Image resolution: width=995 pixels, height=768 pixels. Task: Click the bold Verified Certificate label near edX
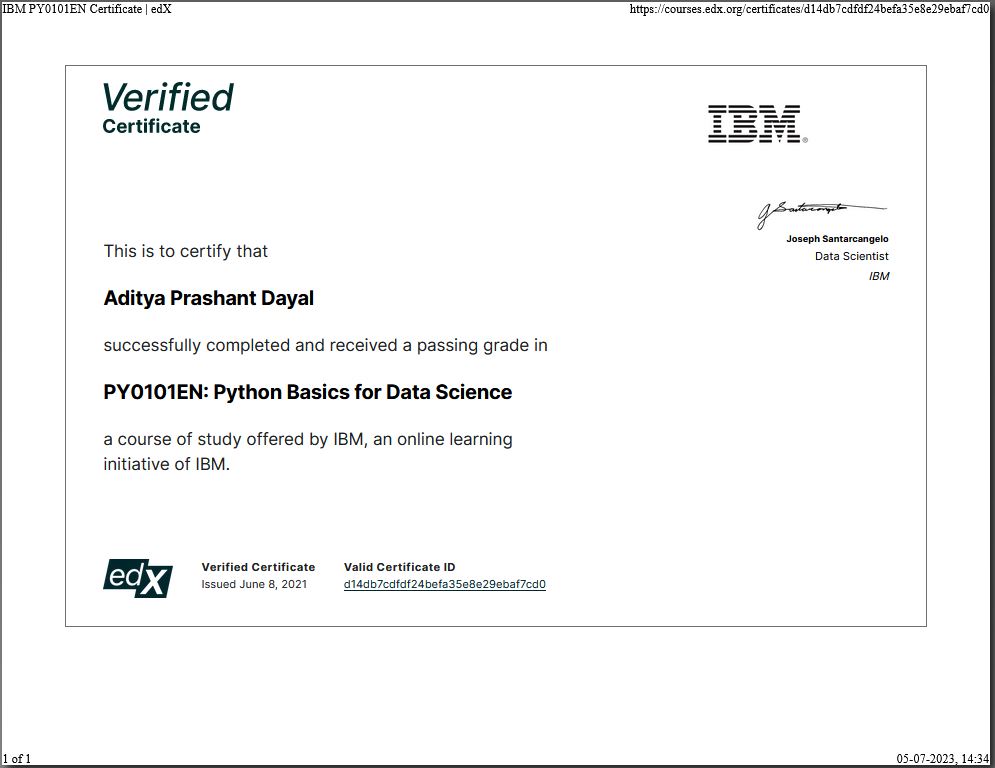[258, 567]
